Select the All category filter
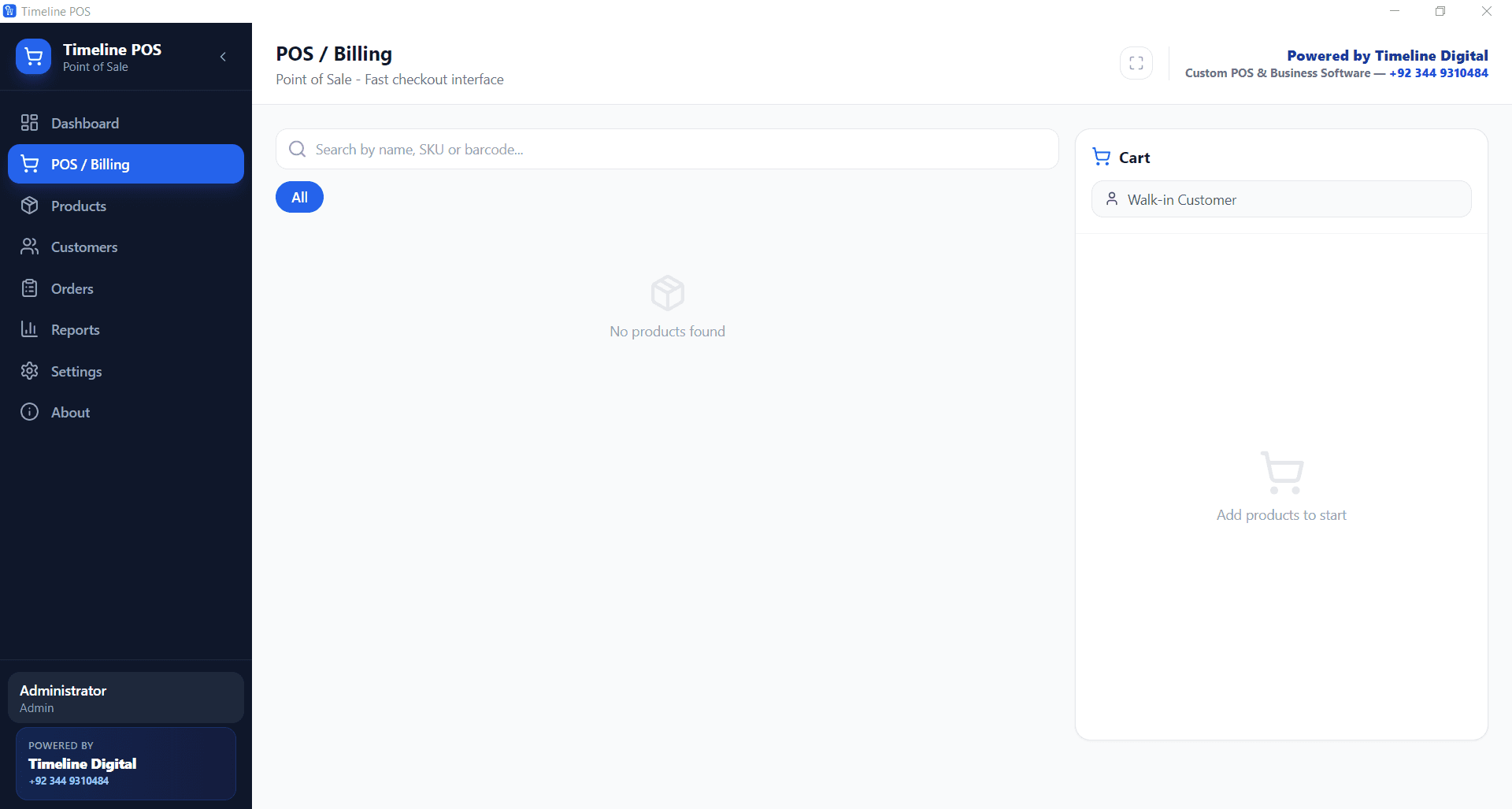Screen dimensions: 1512x809 [299, 197]
